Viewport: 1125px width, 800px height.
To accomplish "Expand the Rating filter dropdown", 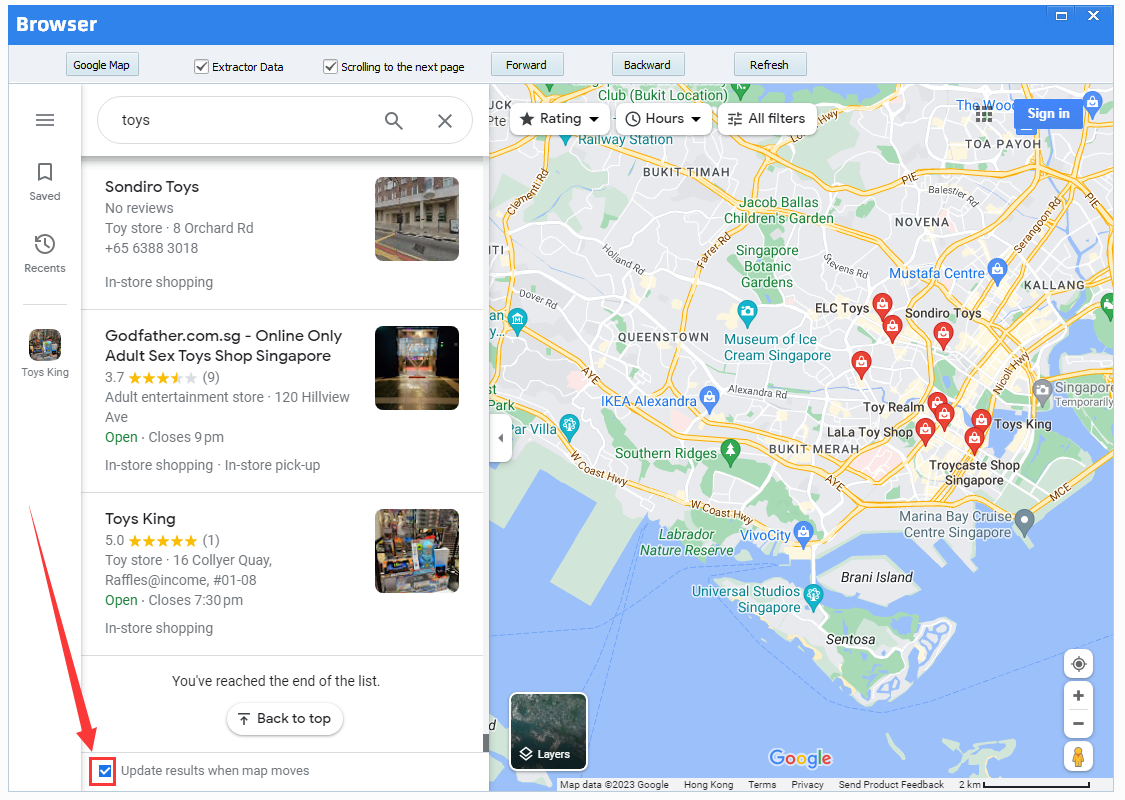I will 560,119.
